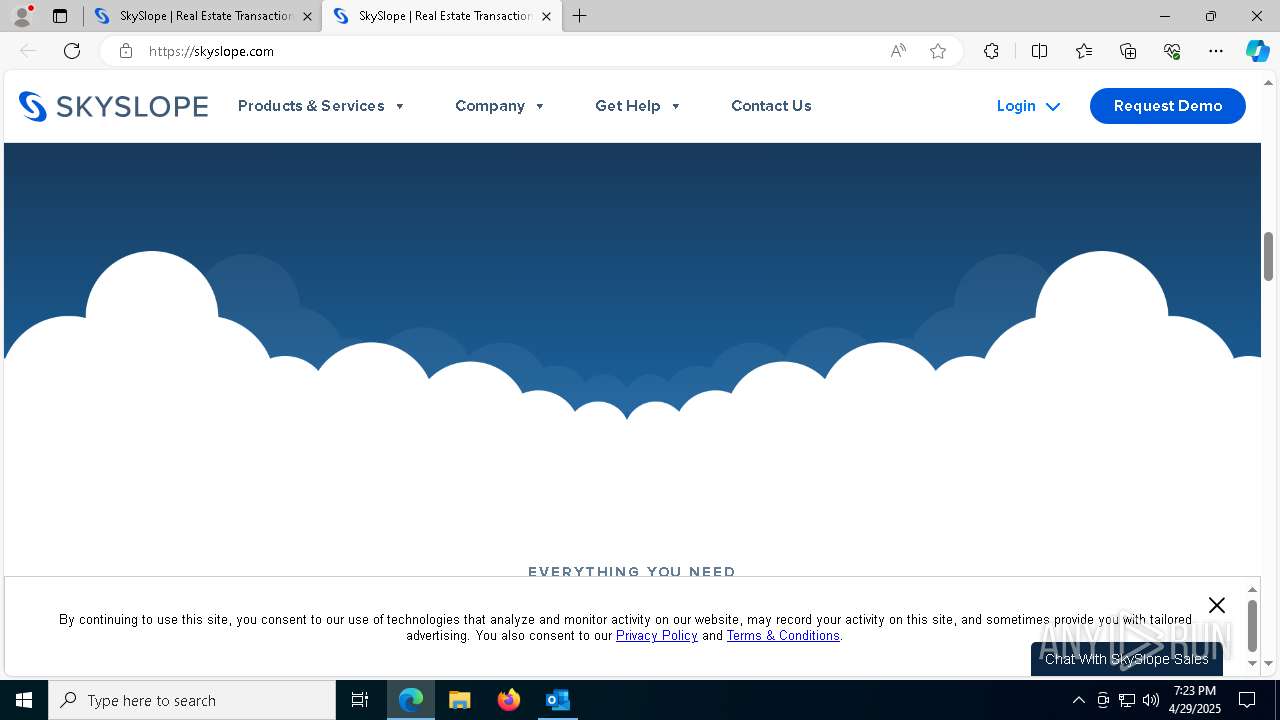This screenshot has width=1280, height=720.
Task: Open Task View
Action: [x=360, y=700]
